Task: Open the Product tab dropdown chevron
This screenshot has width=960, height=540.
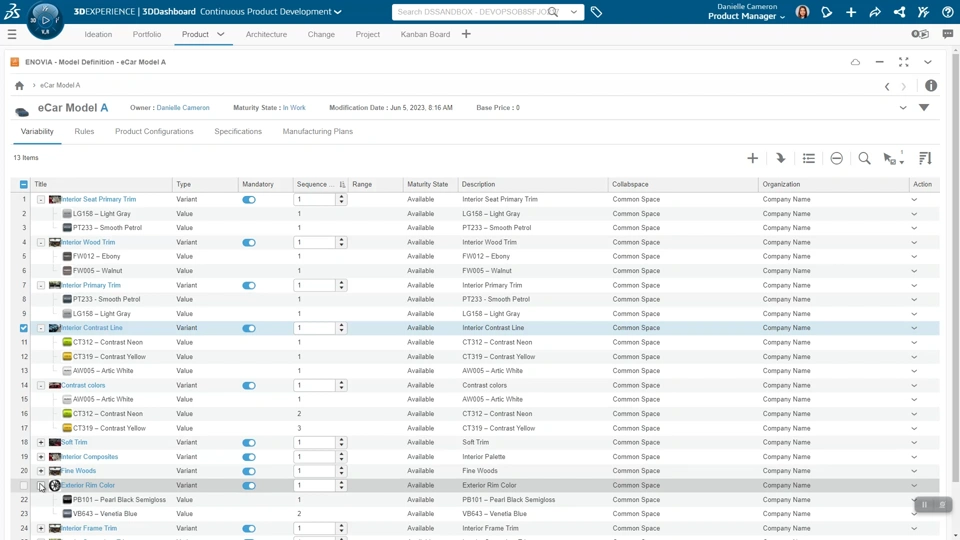Action: point(220,34)
